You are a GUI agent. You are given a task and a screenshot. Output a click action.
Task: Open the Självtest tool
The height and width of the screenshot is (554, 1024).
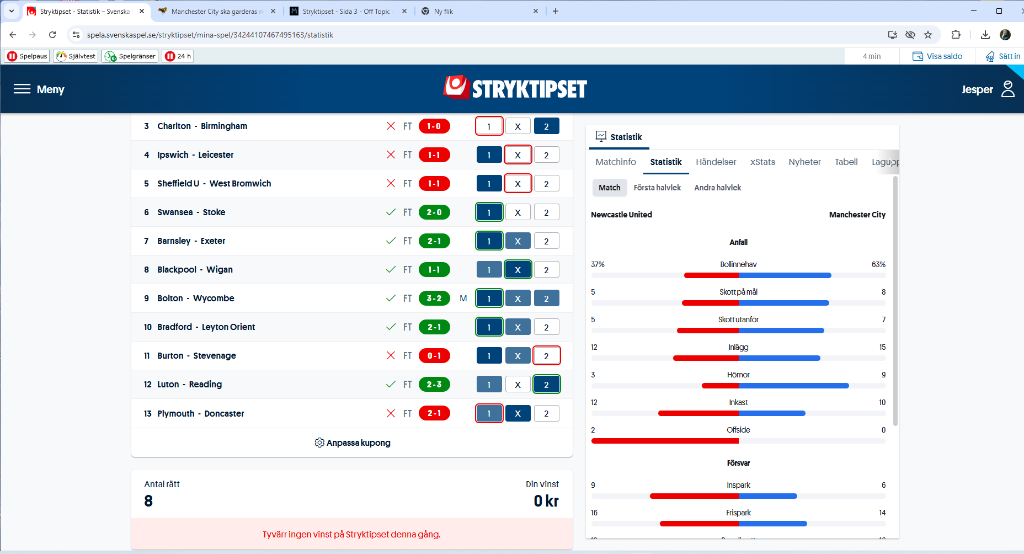76,56
